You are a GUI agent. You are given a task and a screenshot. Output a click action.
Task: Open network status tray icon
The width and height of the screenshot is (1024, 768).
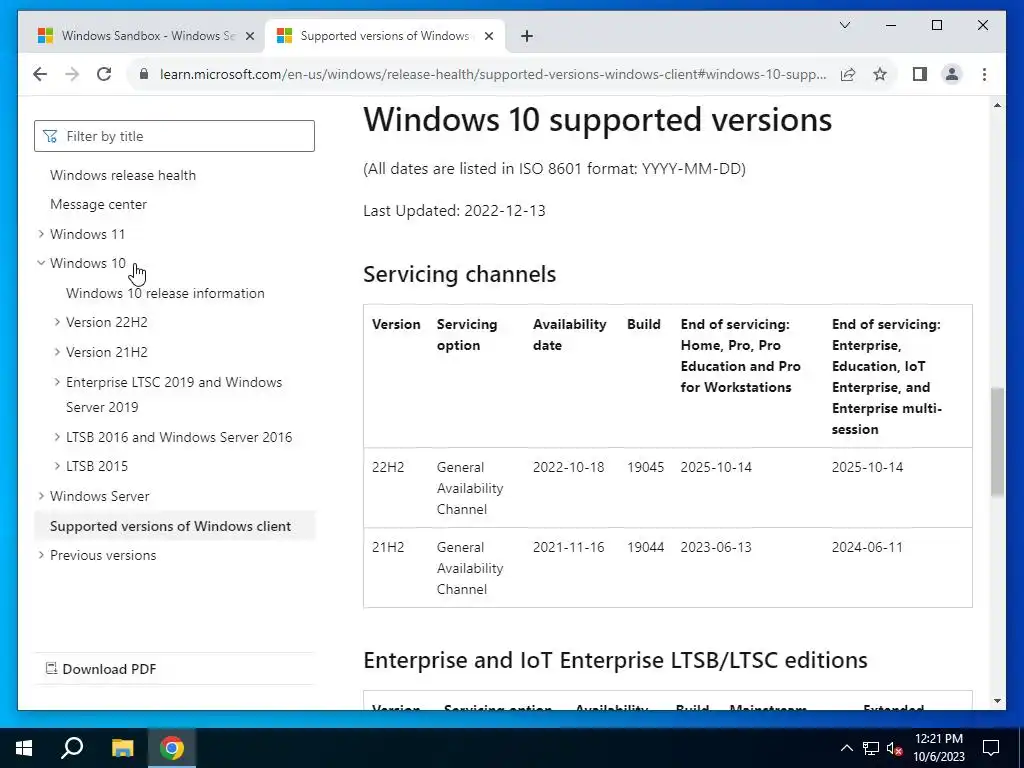pyautogui.click(x=871, y=748)
